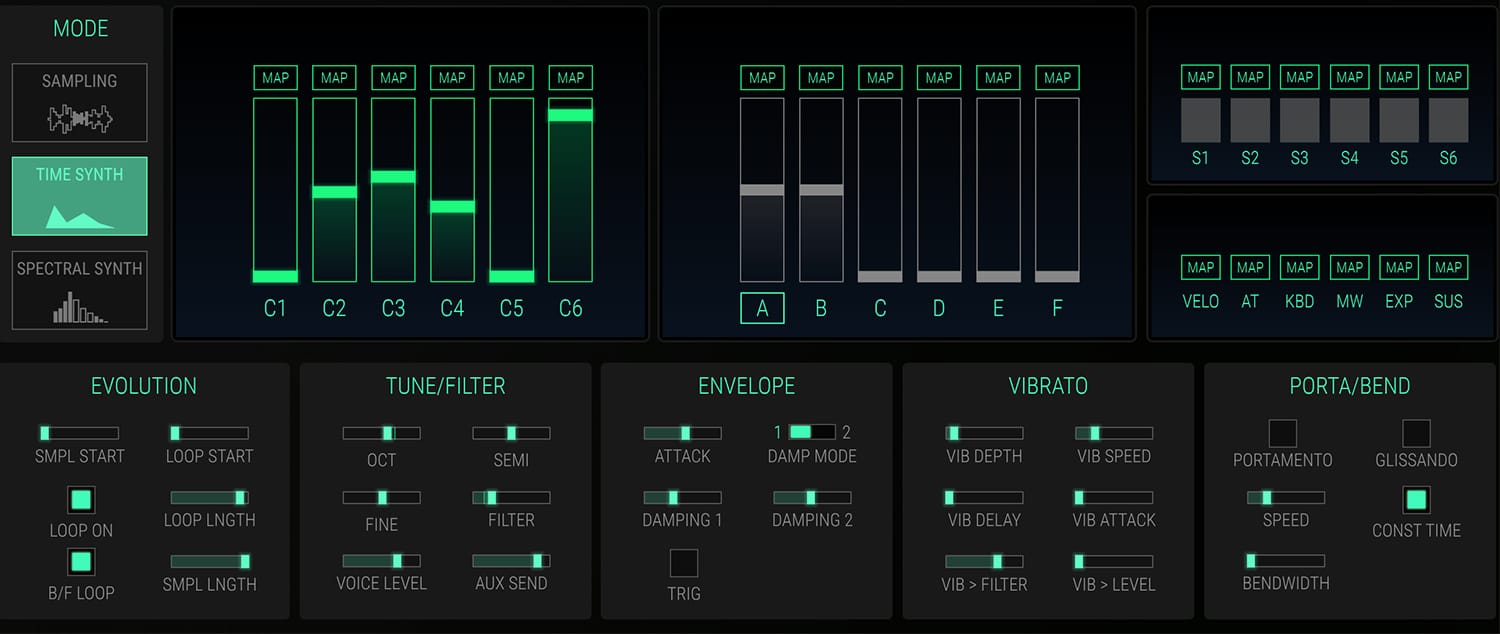
Task: Select the B fader label
Action: (x=821, y=309)
